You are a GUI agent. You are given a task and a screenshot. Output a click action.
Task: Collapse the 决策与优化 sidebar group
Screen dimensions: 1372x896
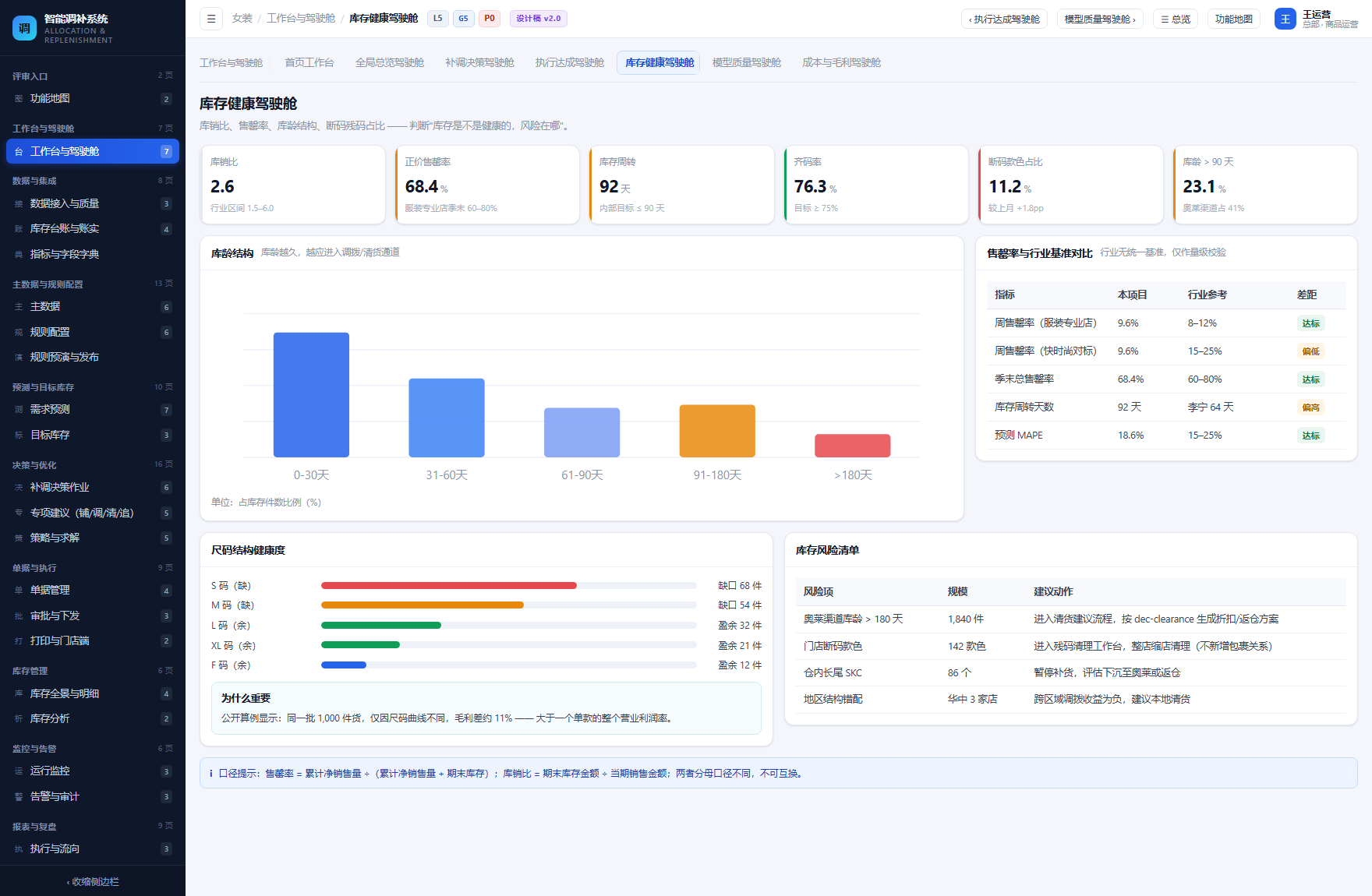tap(93, 465)
